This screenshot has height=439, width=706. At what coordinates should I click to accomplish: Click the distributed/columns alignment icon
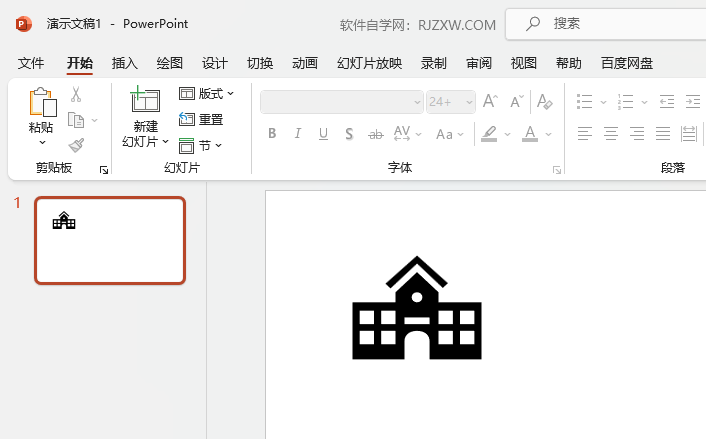point(689,134)
